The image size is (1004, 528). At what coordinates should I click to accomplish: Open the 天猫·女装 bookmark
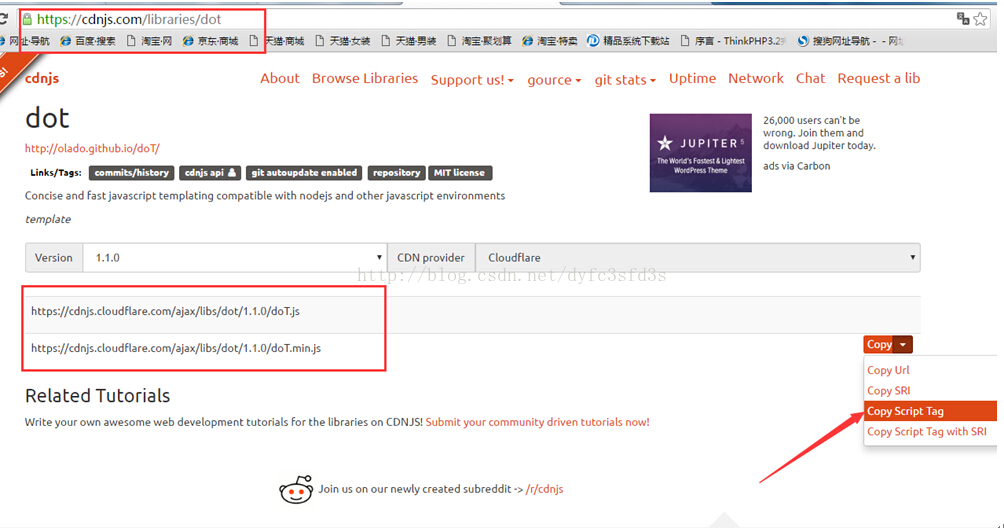(x=343, y=41)
